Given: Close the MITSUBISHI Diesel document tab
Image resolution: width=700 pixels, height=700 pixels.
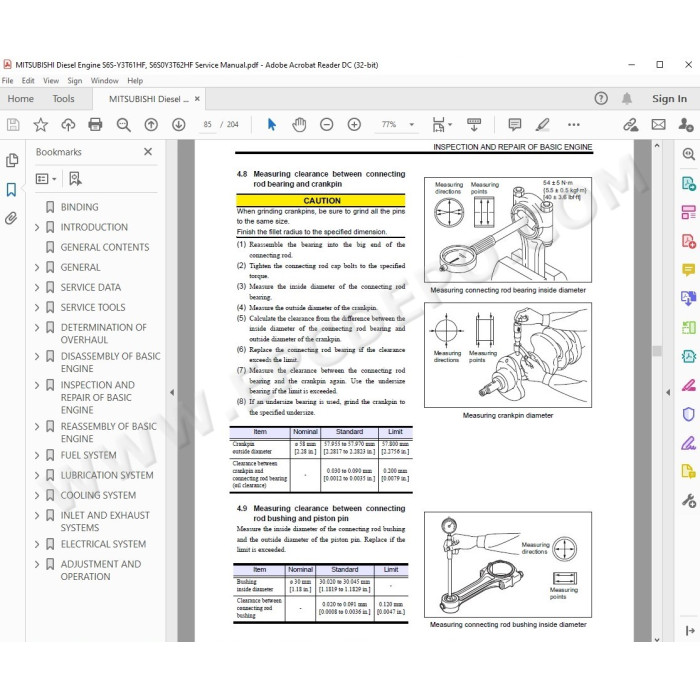Looking at the screenshot, I should 197,99.
